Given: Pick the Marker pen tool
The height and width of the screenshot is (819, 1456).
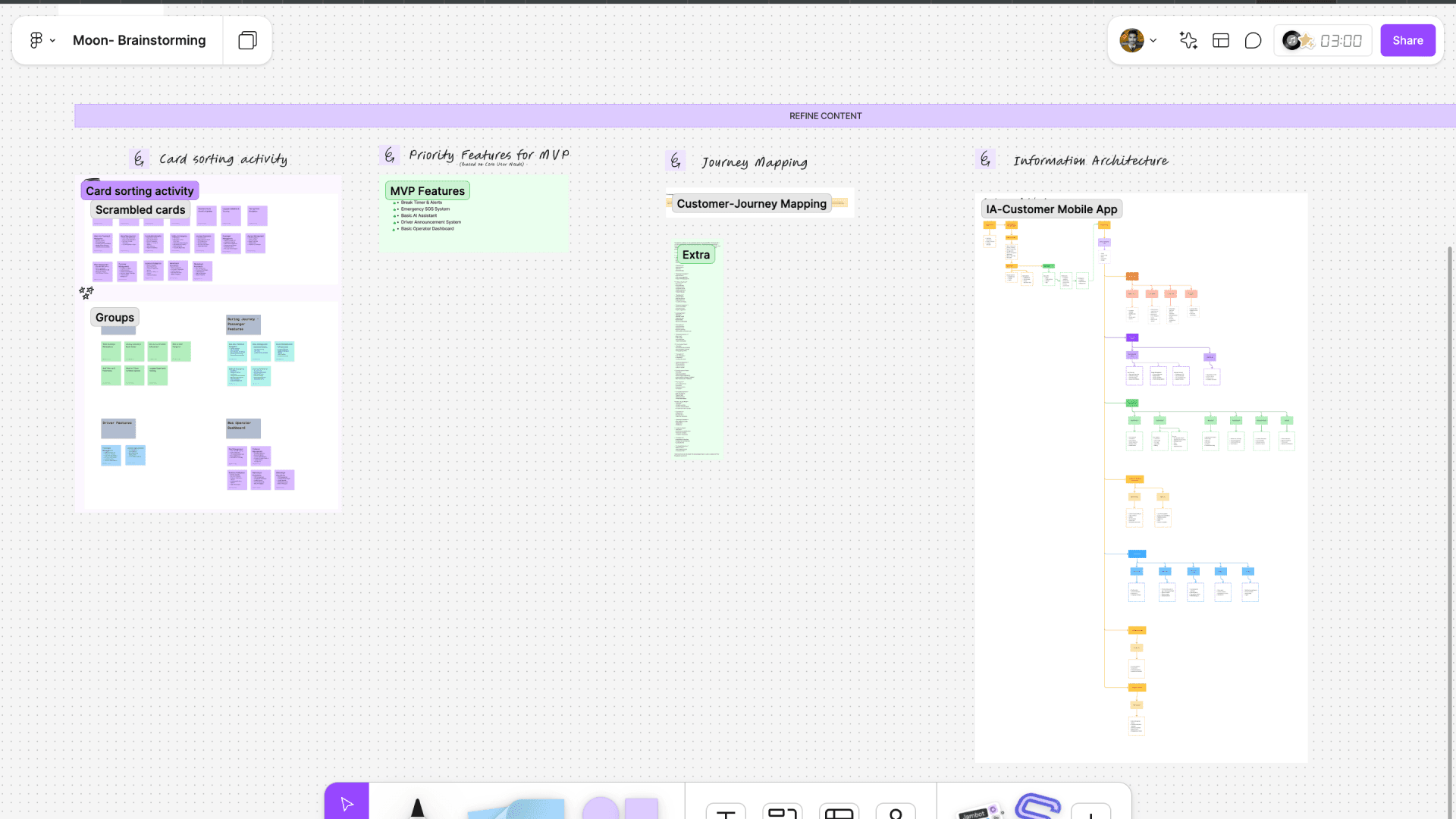Looking at the screenshot, I should click(417, 808).
